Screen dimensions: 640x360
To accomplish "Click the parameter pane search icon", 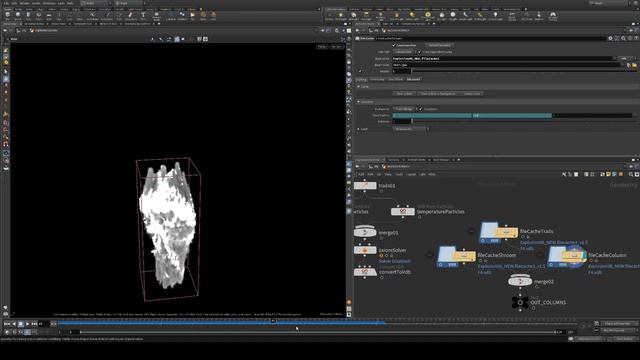I will click(x=623, y=38).
